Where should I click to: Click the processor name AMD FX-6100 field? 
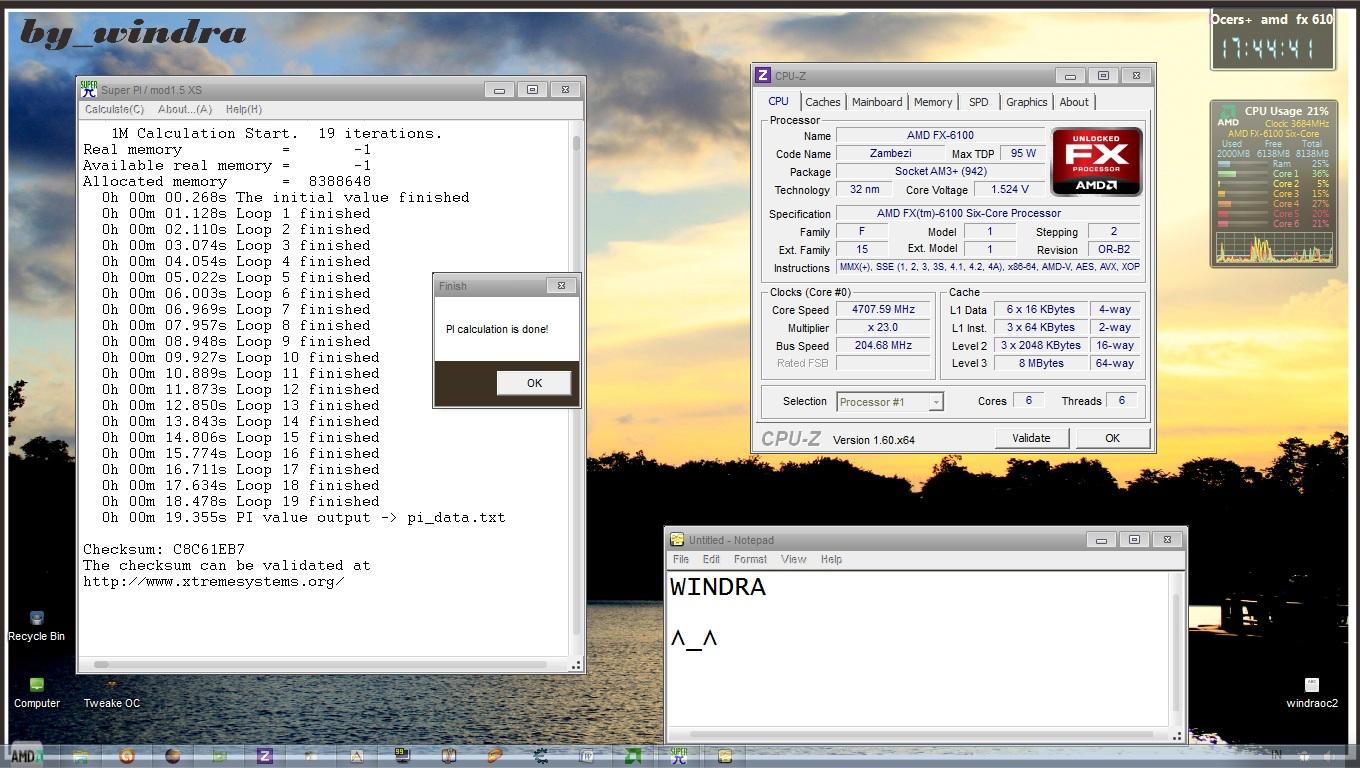(940, 136)
